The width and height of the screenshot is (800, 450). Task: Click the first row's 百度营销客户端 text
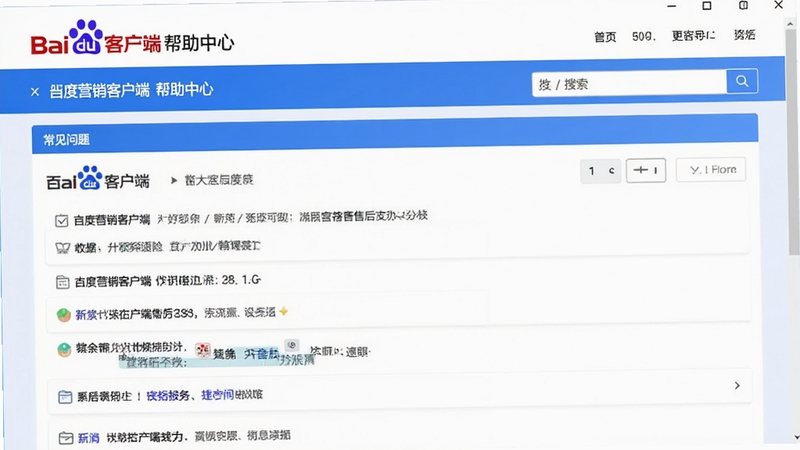coord(112,220)
